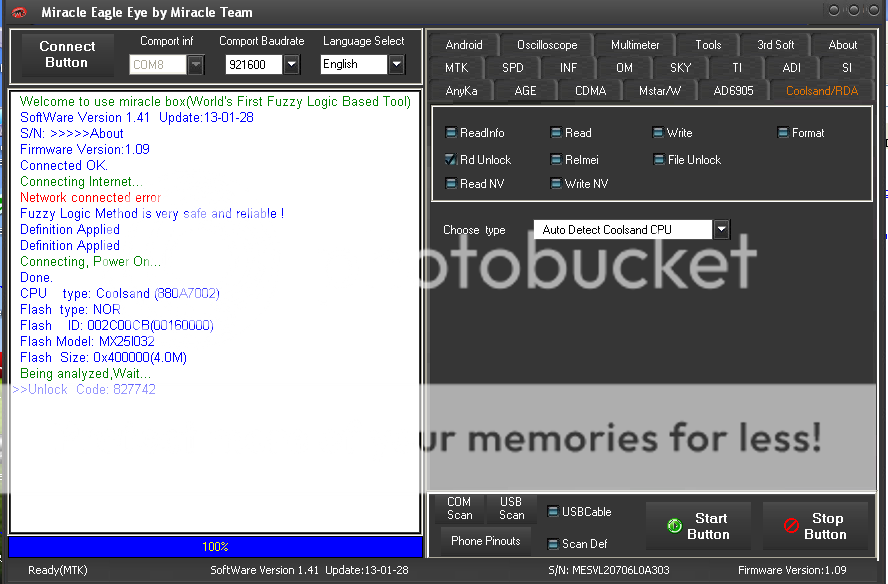Click the blue 100% progress bar
The image size is (888, 584).
[x=215, y=547]
